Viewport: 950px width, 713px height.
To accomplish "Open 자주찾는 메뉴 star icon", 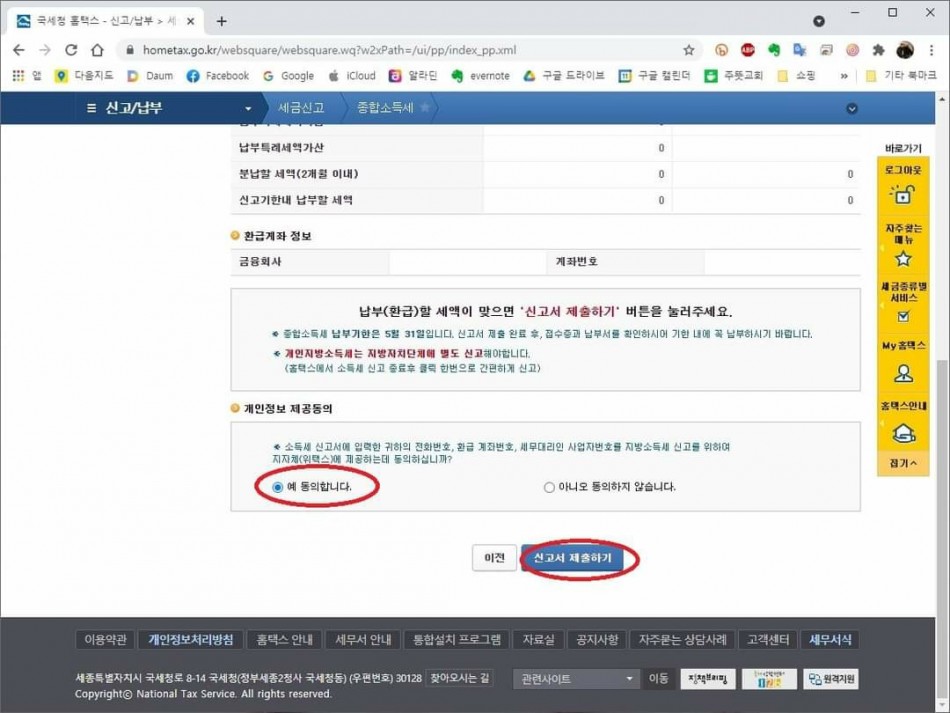I will click(903, 258).
